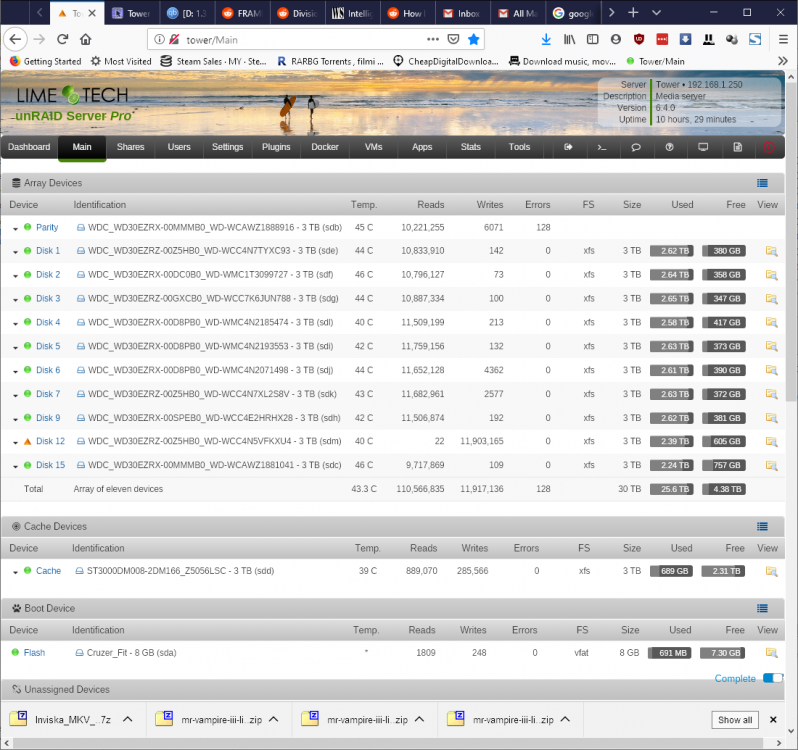798x750 pixels.
Task: Toggle Array Devices list view icon
Action: pos(762,183)
